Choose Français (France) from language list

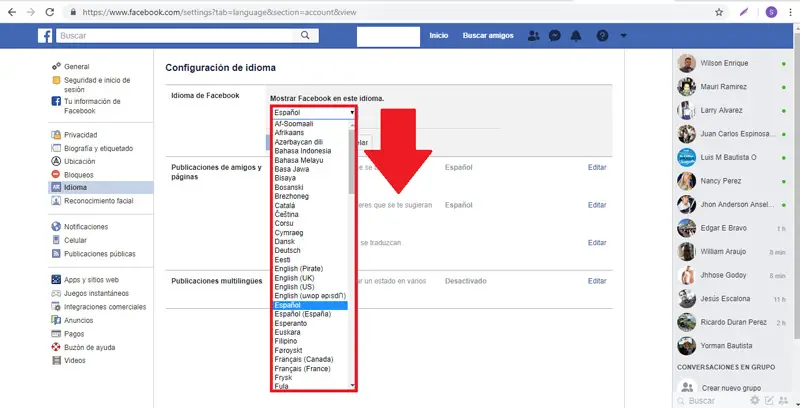303,368
